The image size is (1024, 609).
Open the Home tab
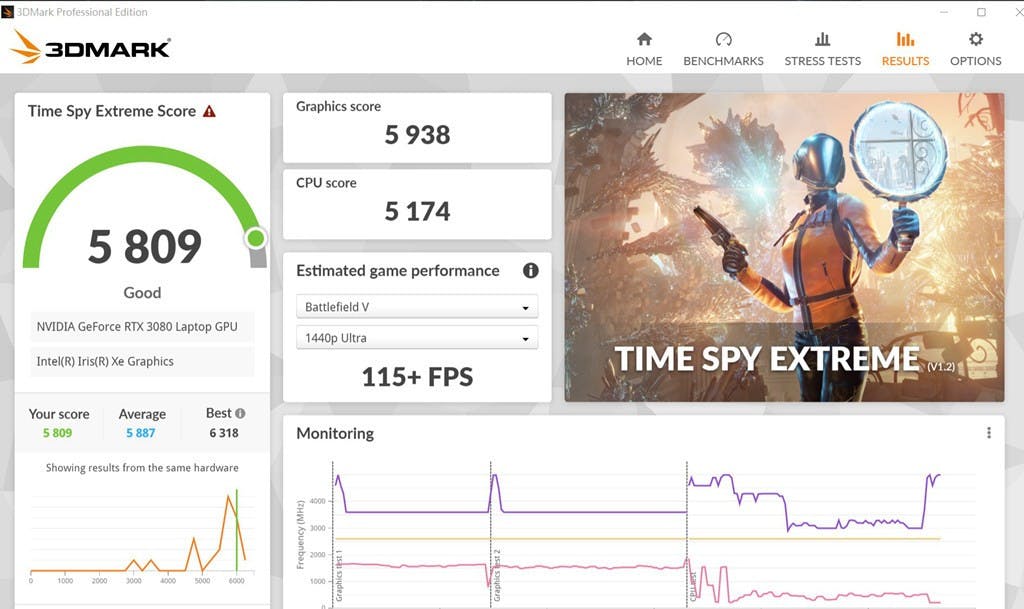(644, 49)
